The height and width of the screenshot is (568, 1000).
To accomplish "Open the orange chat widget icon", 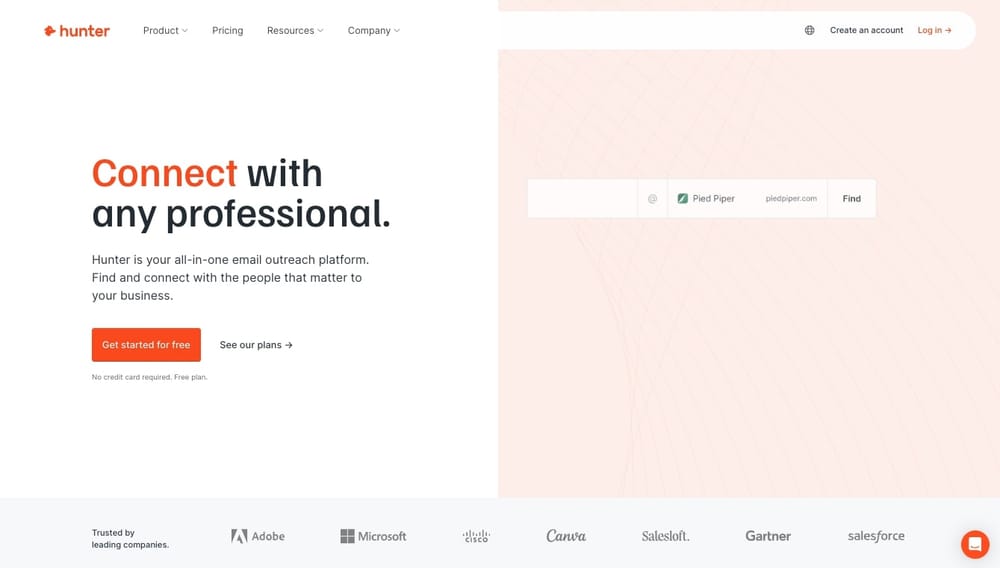I will click(x=974, y=544).
